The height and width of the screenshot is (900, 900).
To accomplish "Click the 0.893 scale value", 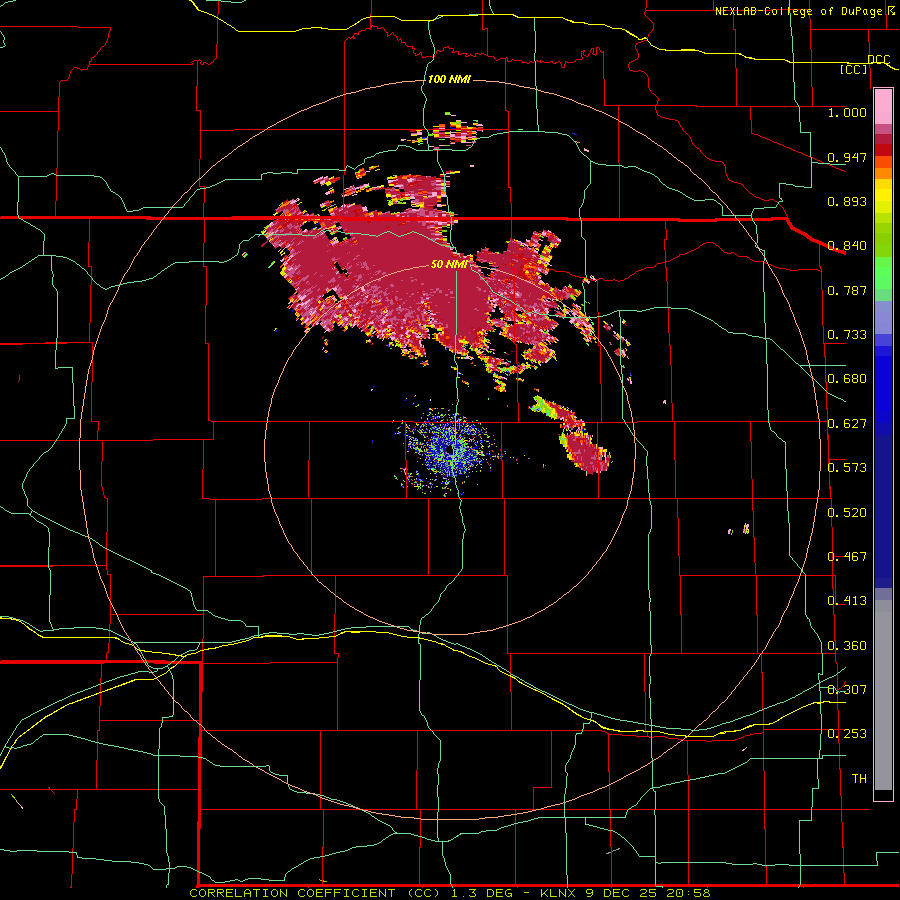I will (847, 201).
